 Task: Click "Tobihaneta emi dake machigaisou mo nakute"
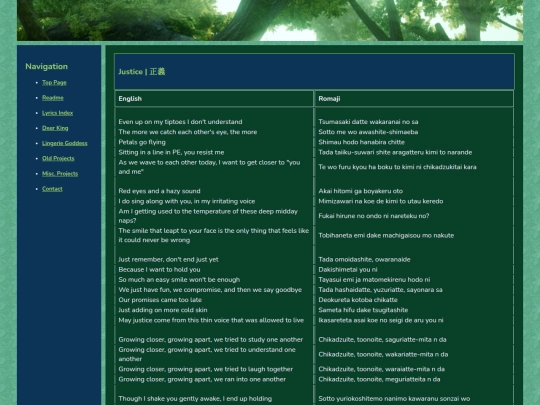pos(386,236)
